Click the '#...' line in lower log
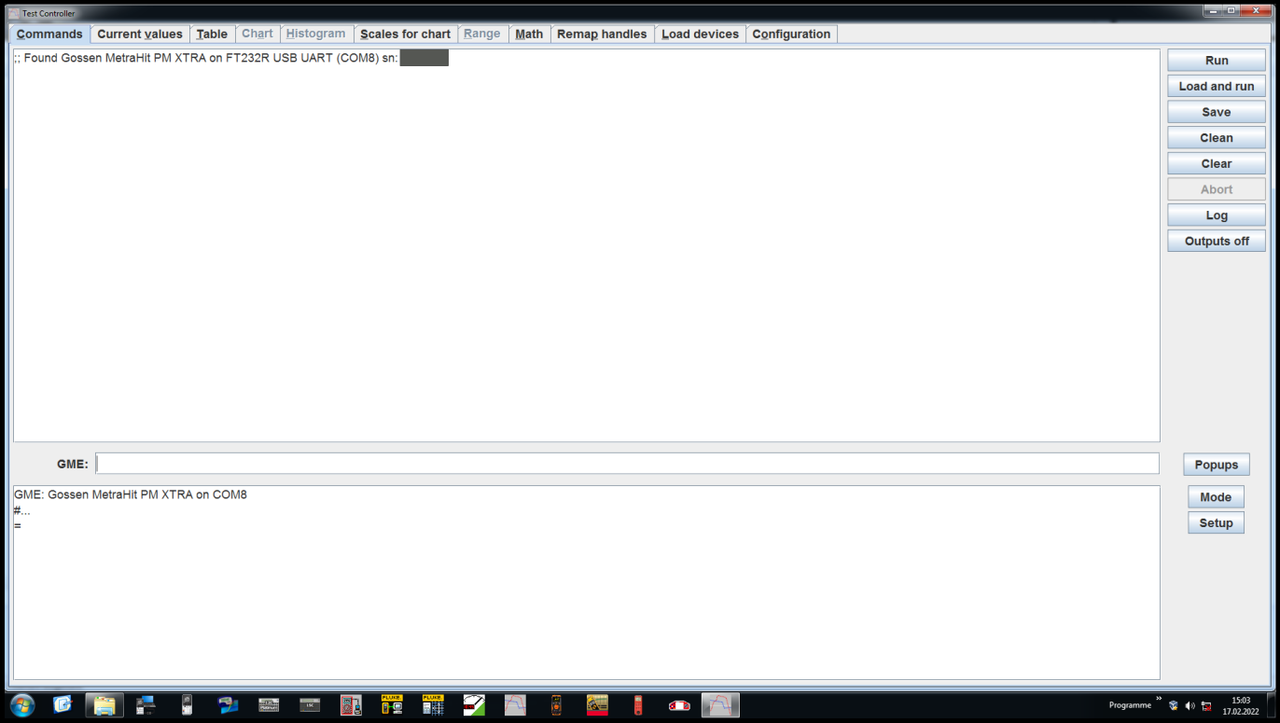1280x723 pixels. [x=22, y=510]
